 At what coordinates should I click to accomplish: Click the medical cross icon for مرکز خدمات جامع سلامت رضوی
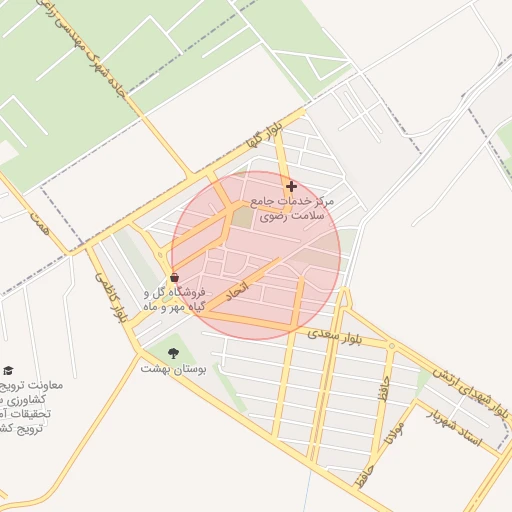coord(291,186)
